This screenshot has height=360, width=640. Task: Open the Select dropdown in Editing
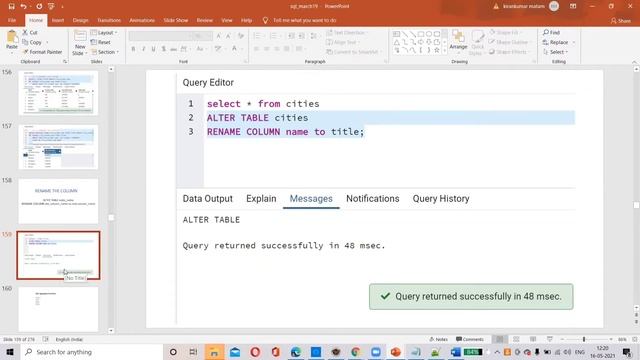pos(556,52)
